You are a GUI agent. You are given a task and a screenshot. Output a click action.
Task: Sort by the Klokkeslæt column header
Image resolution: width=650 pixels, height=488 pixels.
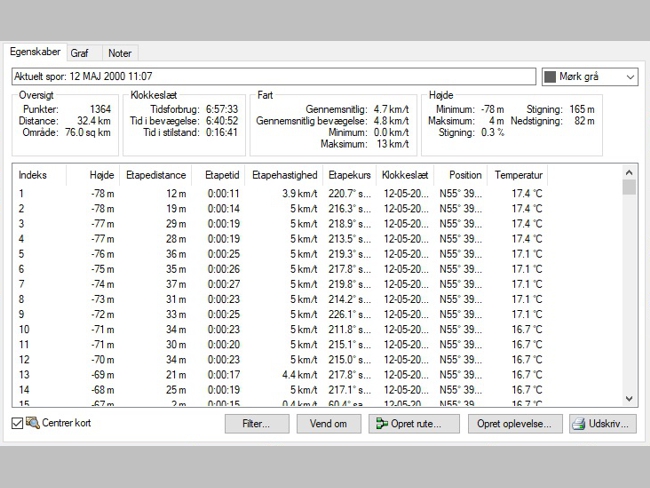pyautogui.click(x=405, y=175)
